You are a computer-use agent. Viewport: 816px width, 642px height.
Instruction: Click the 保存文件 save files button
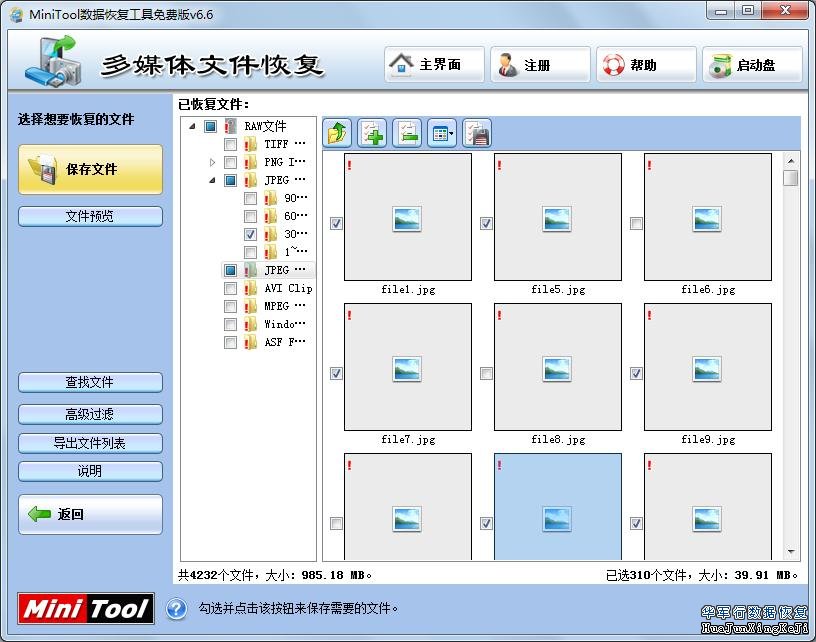point(90,169)
